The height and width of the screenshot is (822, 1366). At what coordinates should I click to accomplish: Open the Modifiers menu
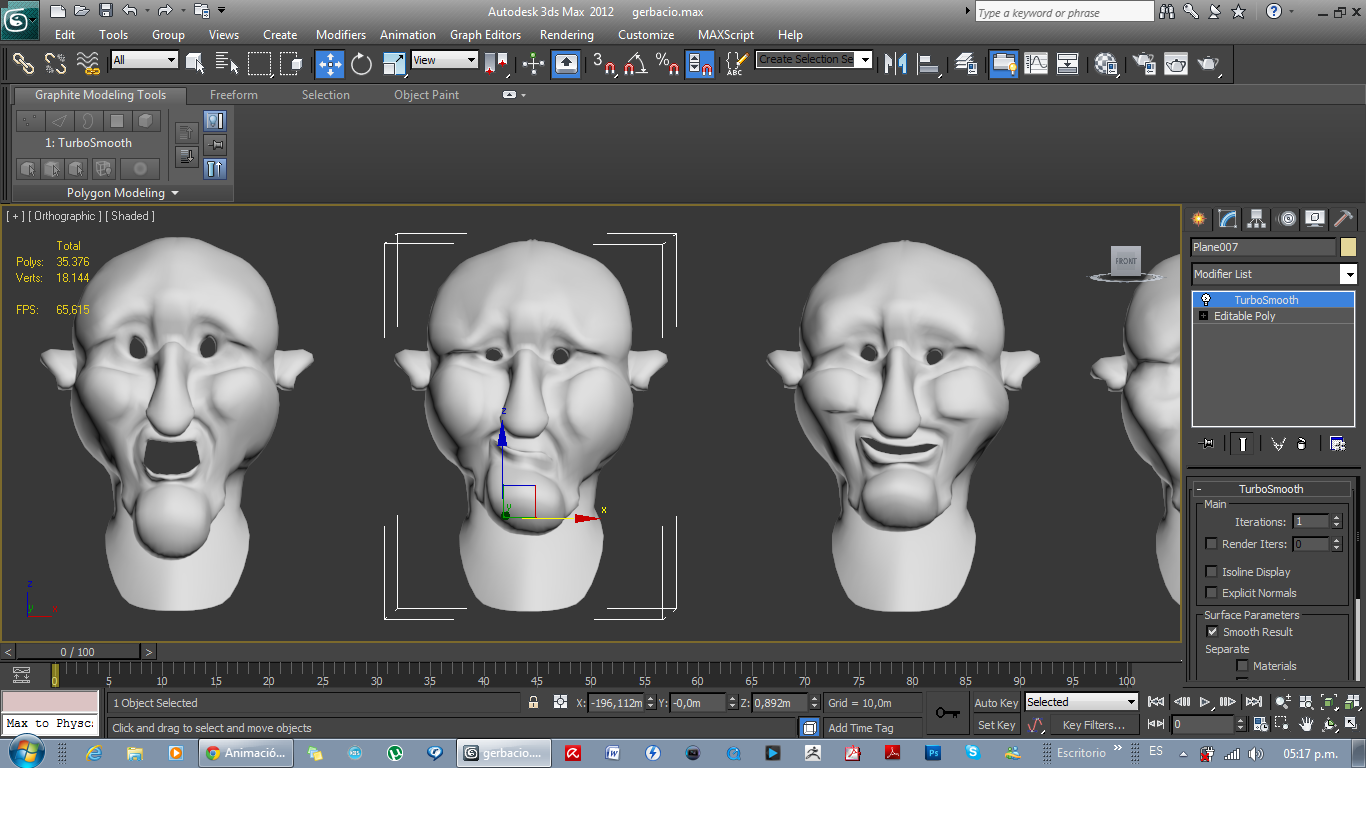(x=340, y=35)
